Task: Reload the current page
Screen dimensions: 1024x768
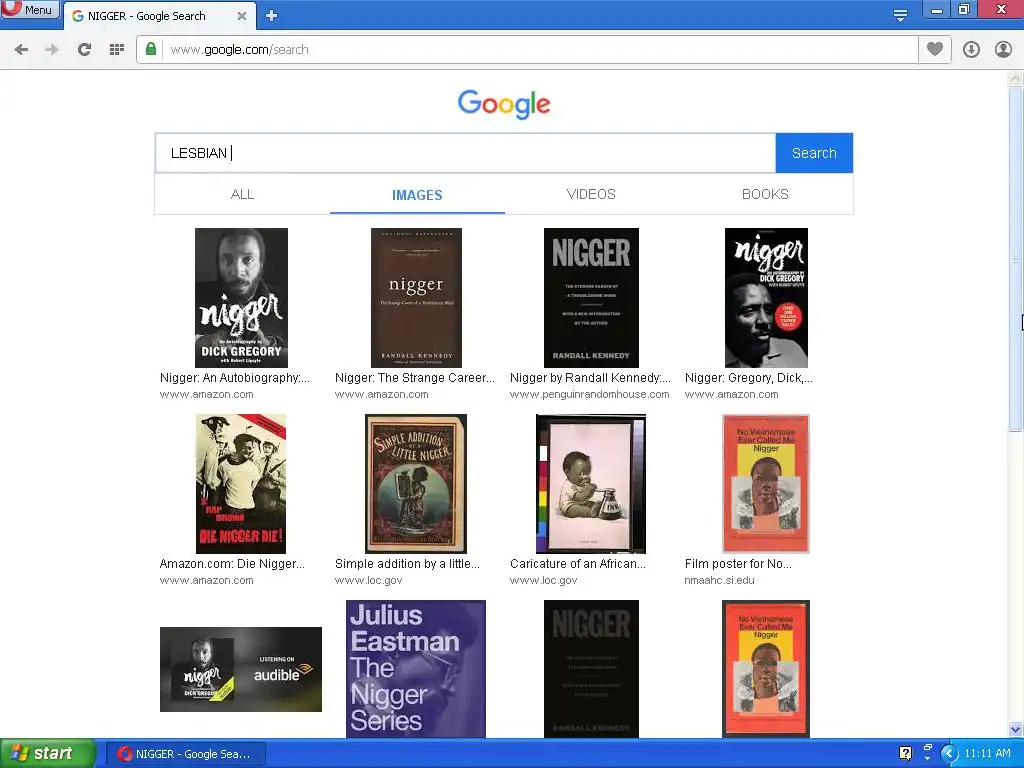Action: point(84,50)
